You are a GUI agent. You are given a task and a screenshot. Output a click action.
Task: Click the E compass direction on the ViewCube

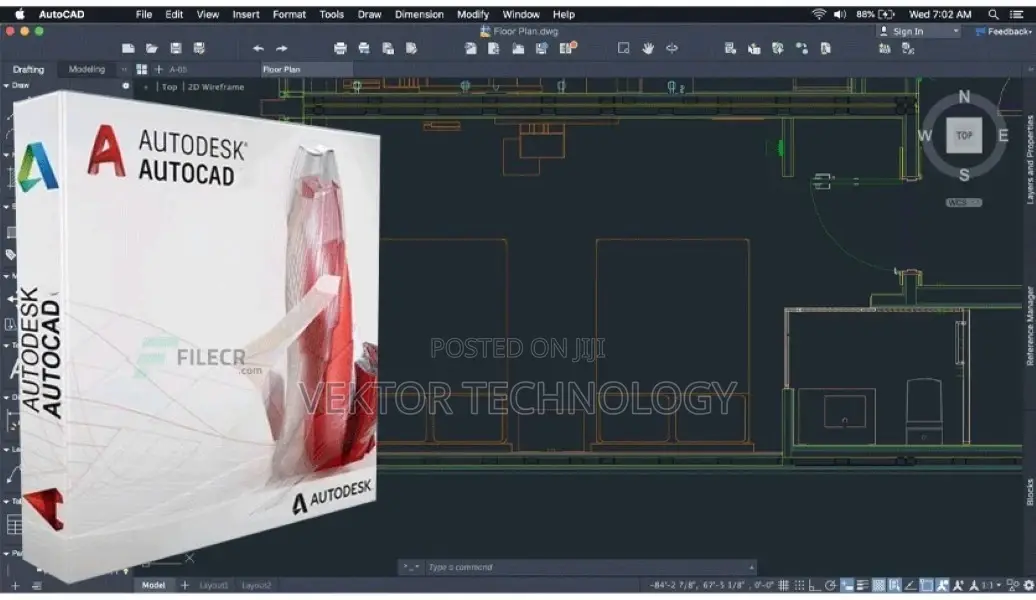click(x=1003, y=135)
